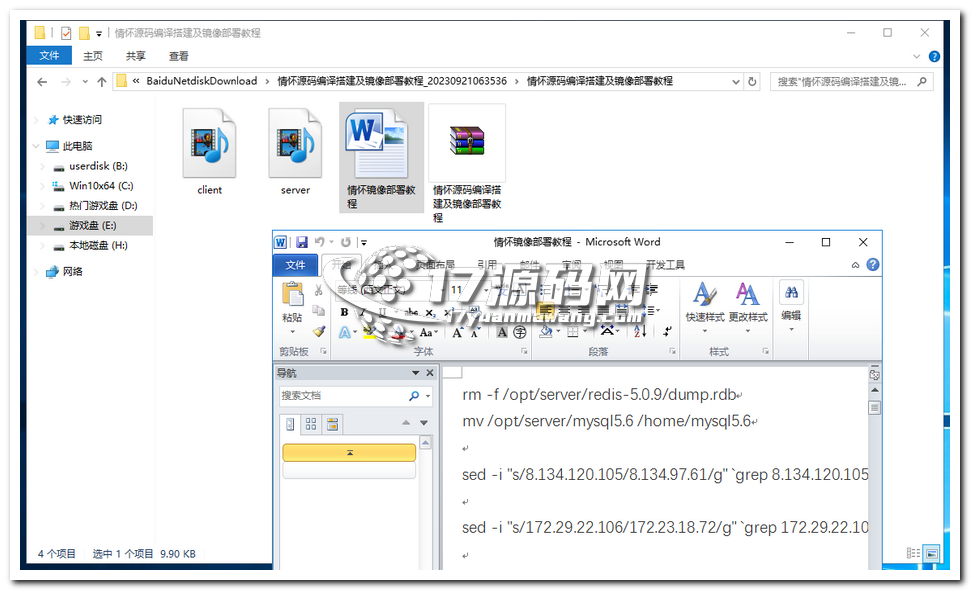Switch Explorer to large icons view
This screenshot has width=971, height=591.
931,553
